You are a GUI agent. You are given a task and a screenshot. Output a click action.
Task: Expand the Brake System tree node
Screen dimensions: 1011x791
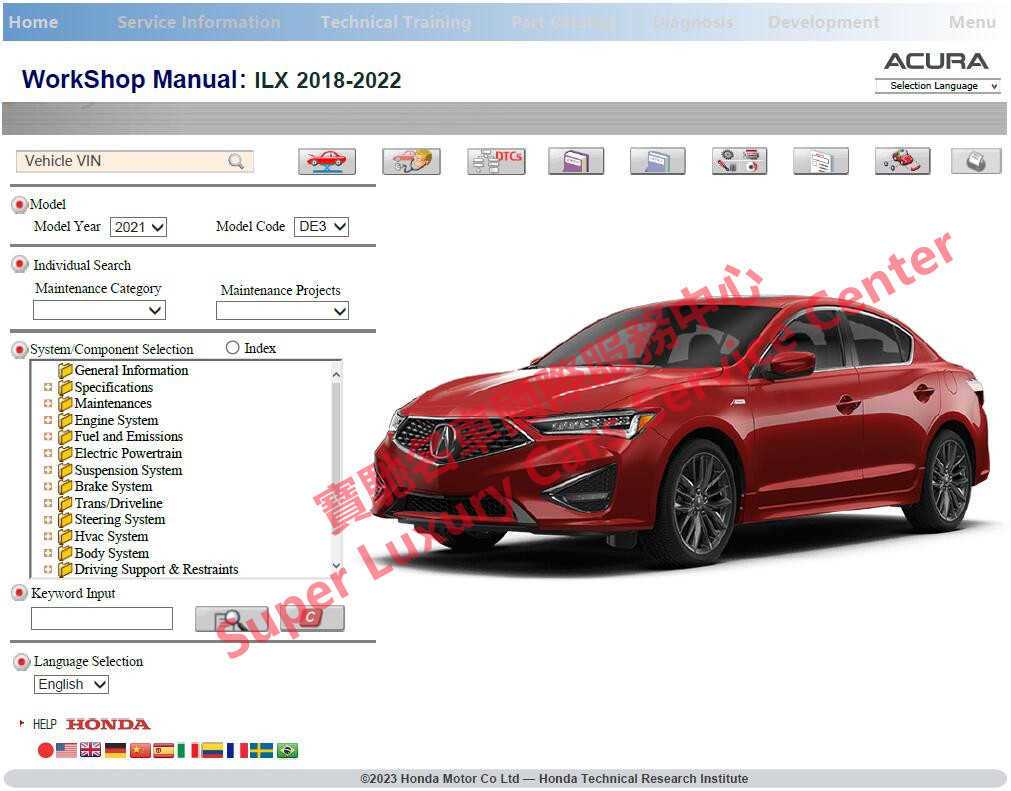[48, 486]
